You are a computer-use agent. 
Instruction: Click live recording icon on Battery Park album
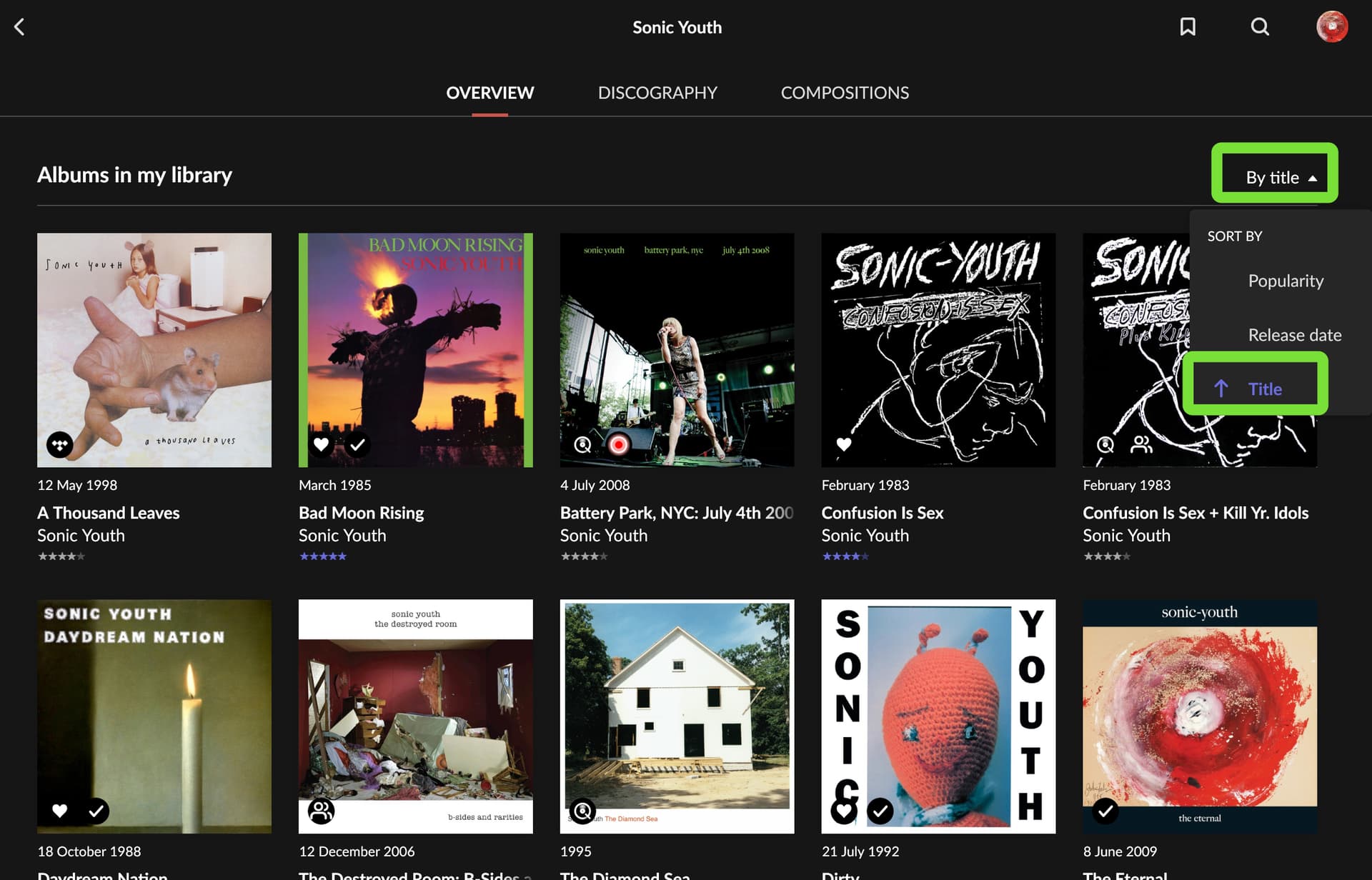click(619, 445)
